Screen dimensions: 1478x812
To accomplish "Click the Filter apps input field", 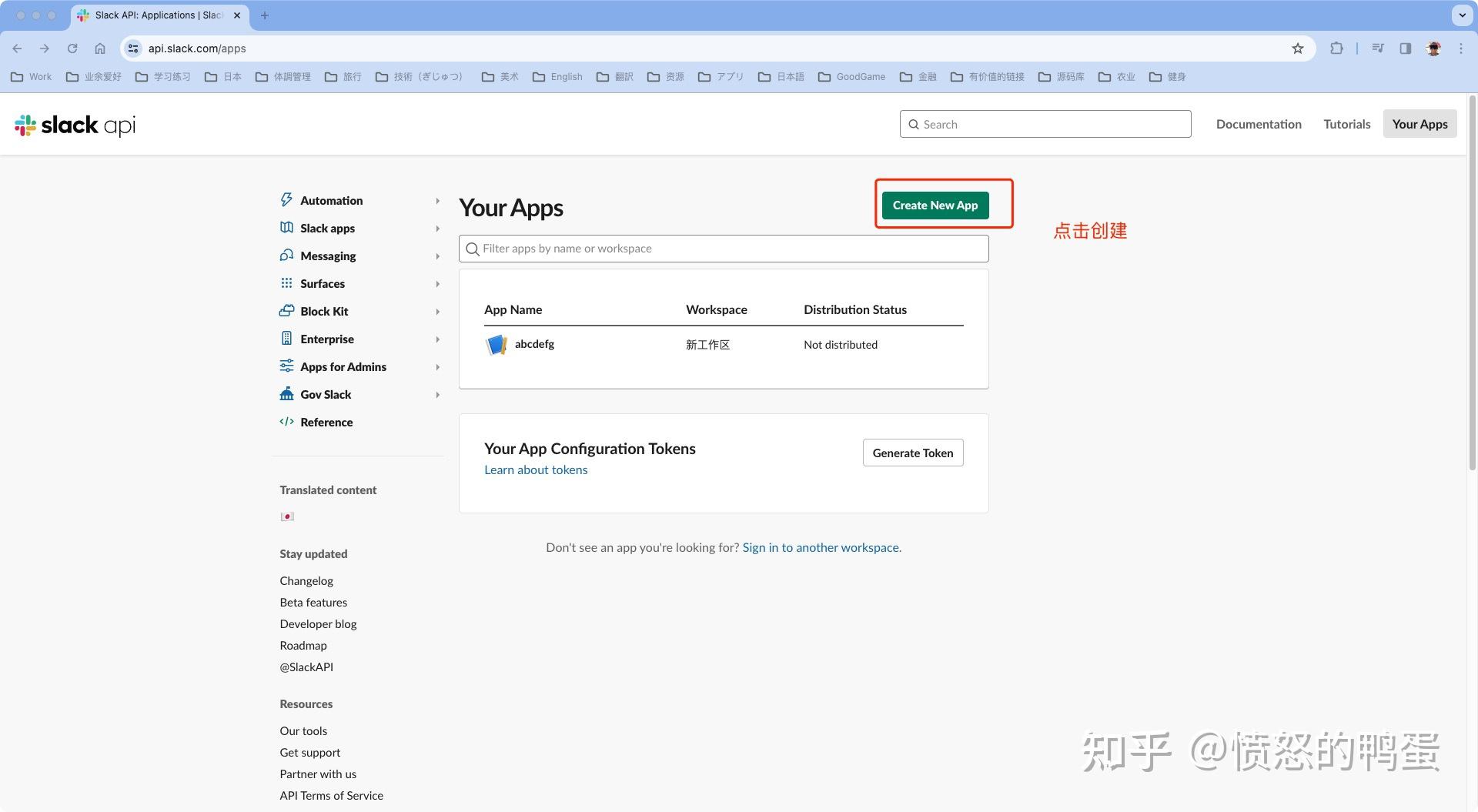I will (724, 249).
